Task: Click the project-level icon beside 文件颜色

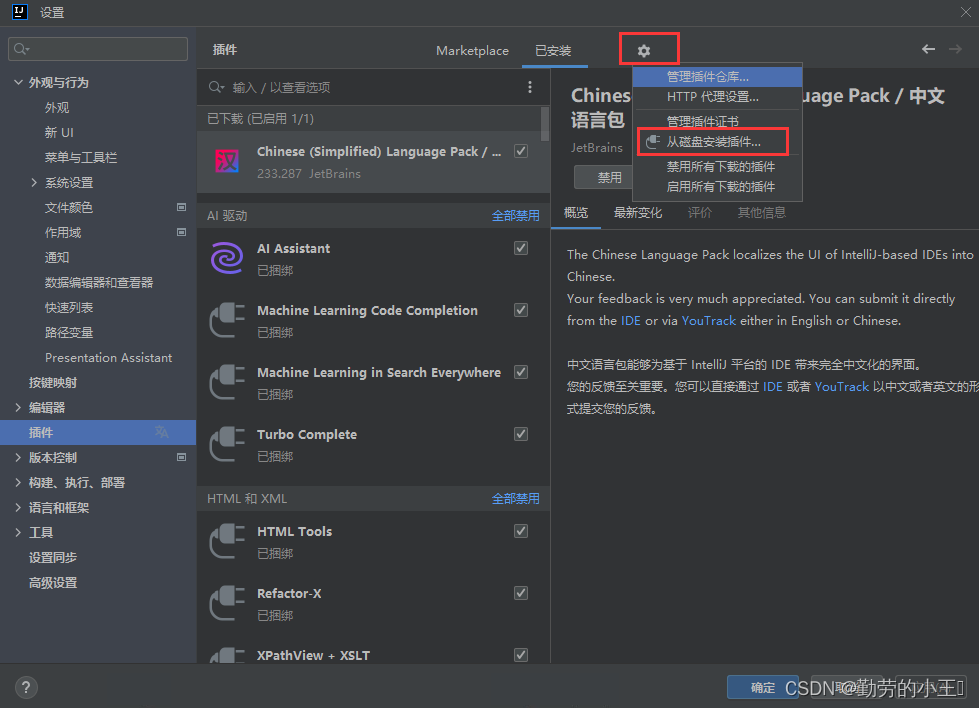Action: (182, 207)
